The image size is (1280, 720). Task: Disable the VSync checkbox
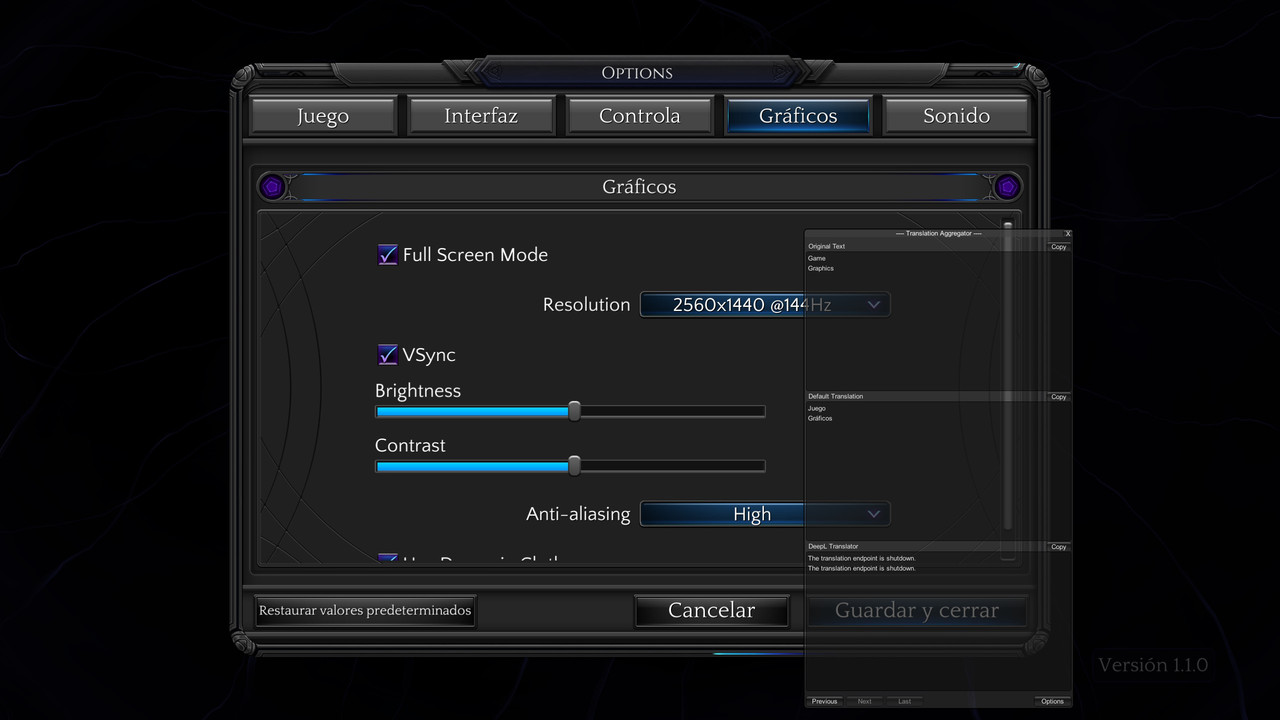click(x=388, y=355)
